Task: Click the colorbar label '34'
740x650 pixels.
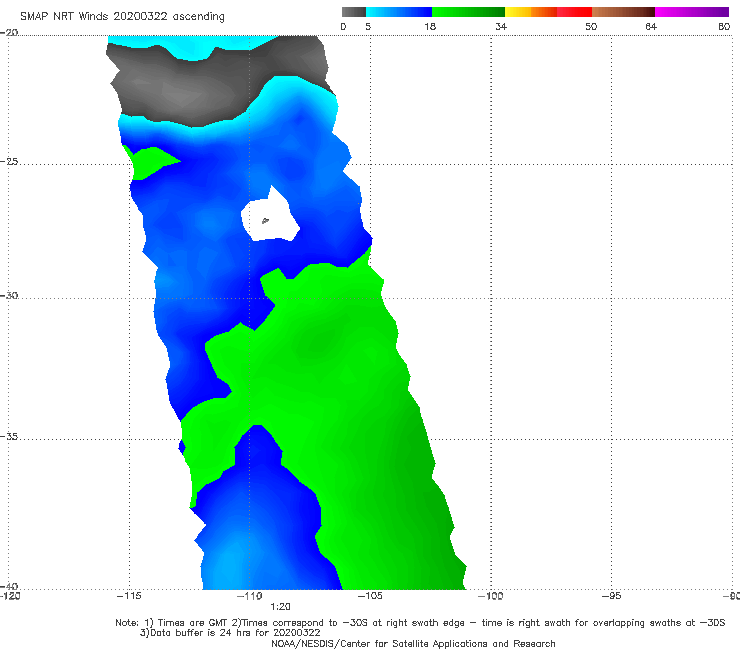Action: pyautogui.click(x=501, y=26)
